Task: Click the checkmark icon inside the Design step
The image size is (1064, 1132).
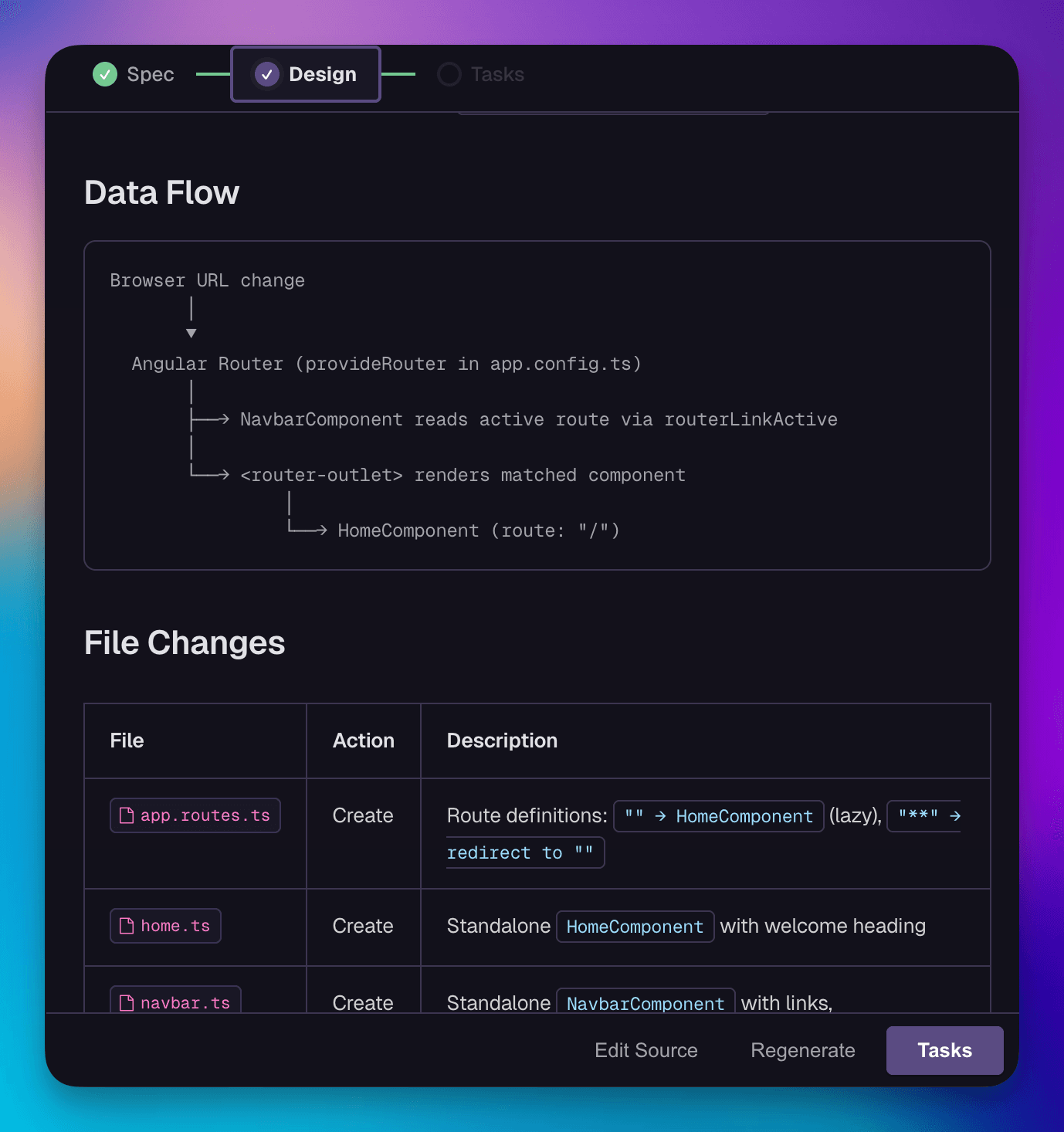Action: click(267, 74)
